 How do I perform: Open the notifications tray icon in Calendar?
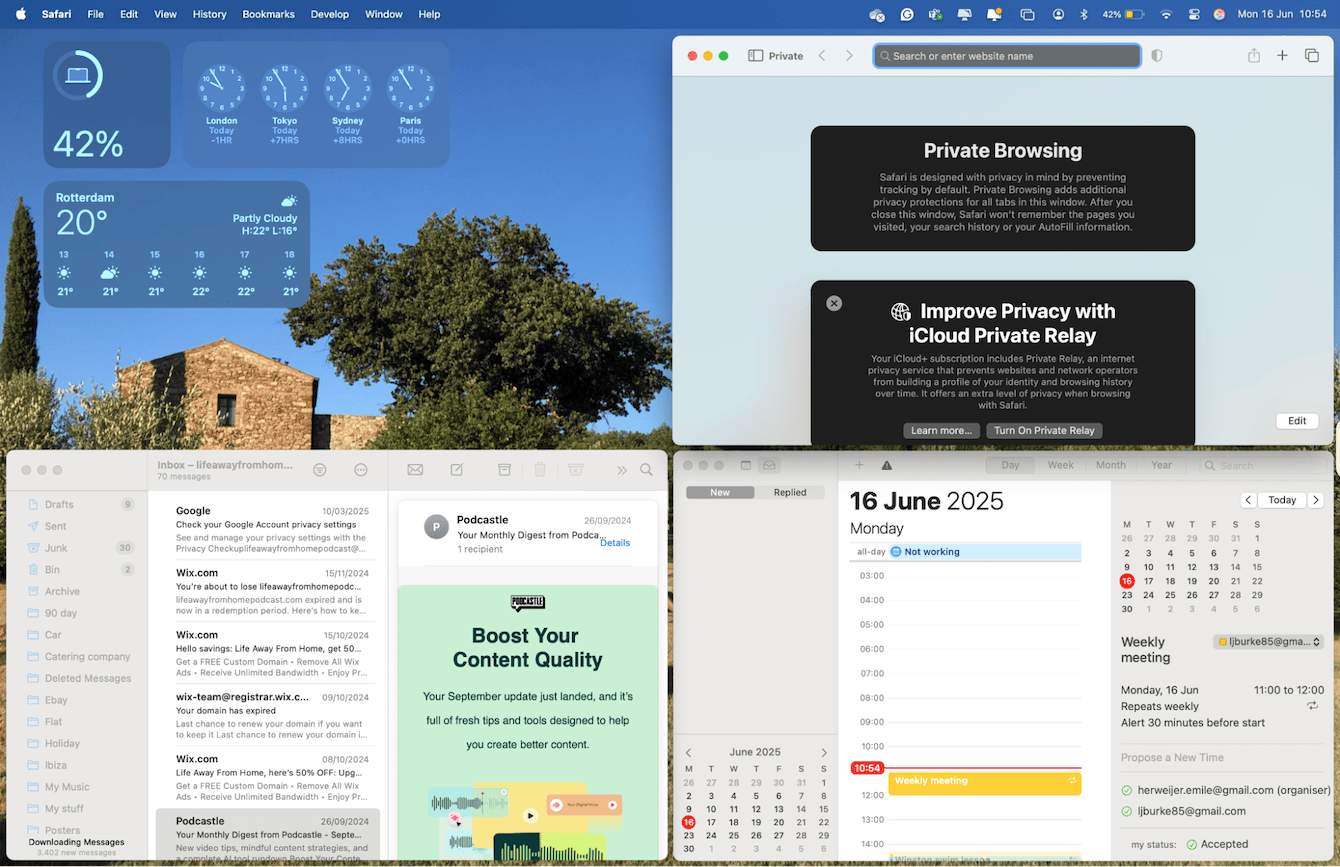pos(768,465)
